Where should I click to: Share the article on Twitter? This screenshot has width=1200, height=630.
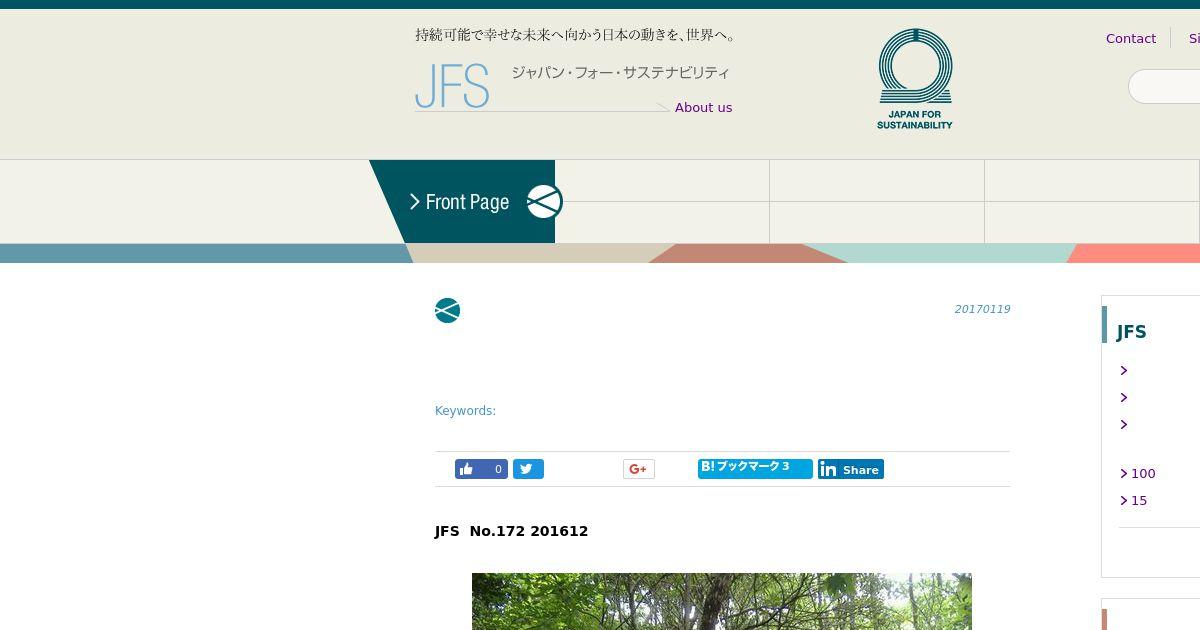(x=528, y=469)
